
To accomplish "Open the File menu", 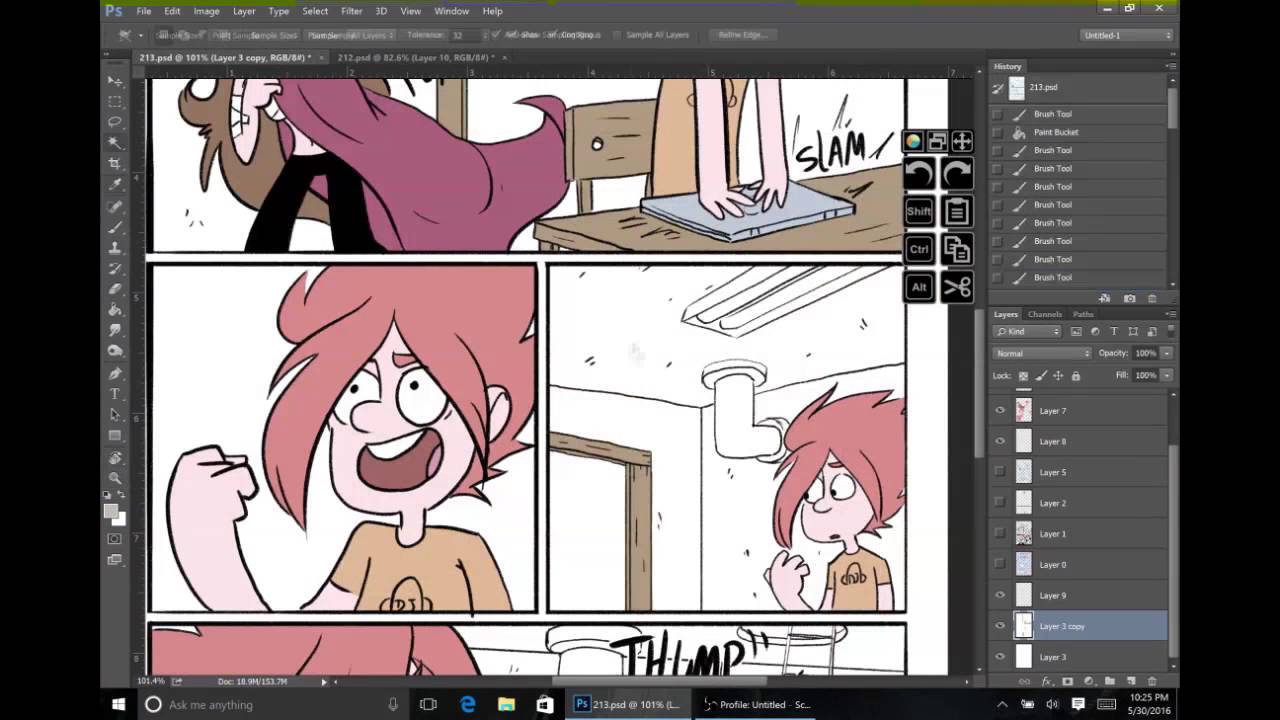I will [x=144, y=11].
